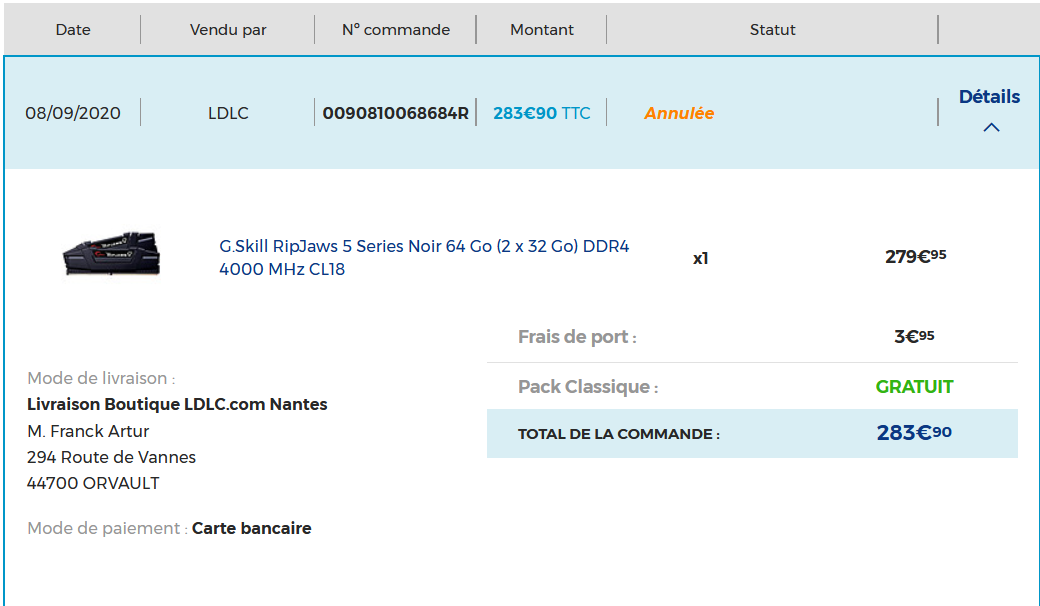Click order number 0090810068684R
1040x606 pixels.
tap(396, 113)
